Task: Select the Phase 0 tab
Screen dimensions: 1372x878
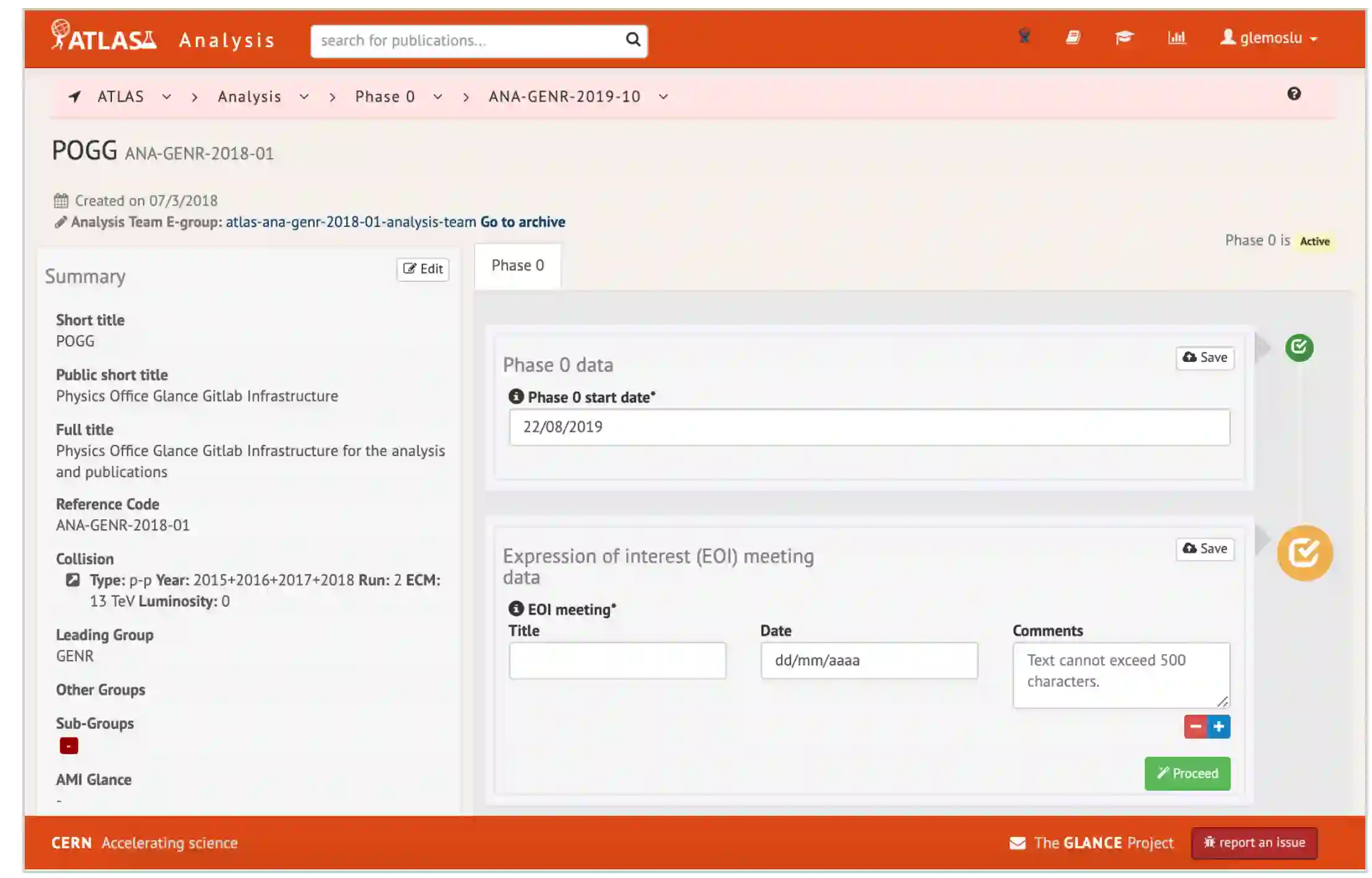Action: [517, 266]
